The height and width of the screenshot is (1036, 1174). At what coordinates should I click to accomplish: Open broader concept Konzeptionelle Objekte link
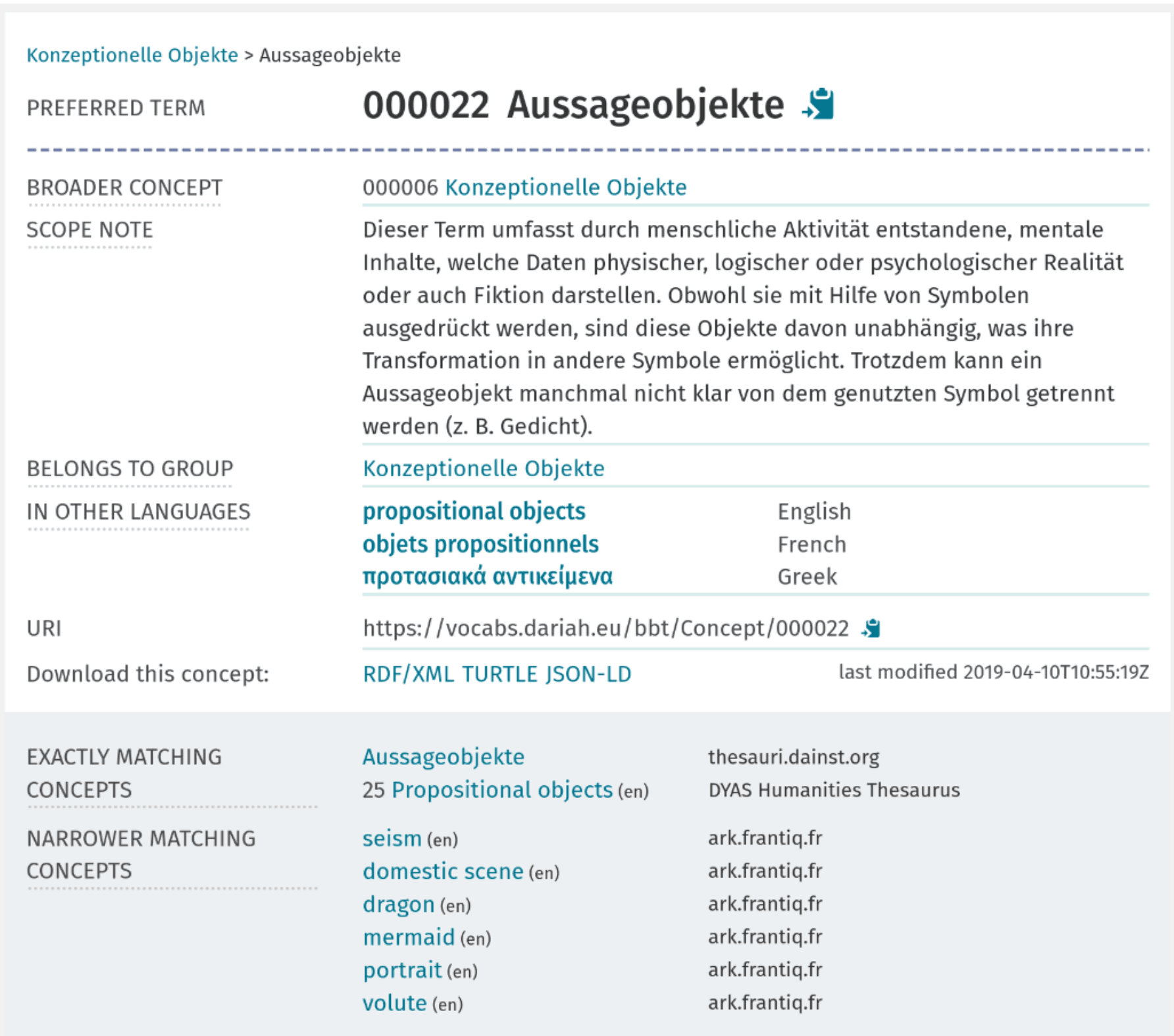565,187
